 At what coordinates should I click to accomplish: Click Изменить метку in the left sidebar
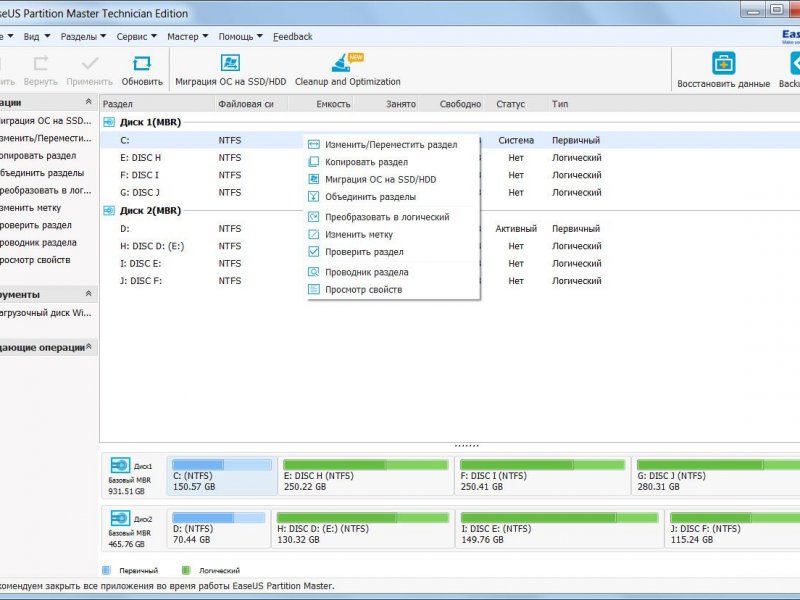31,208
